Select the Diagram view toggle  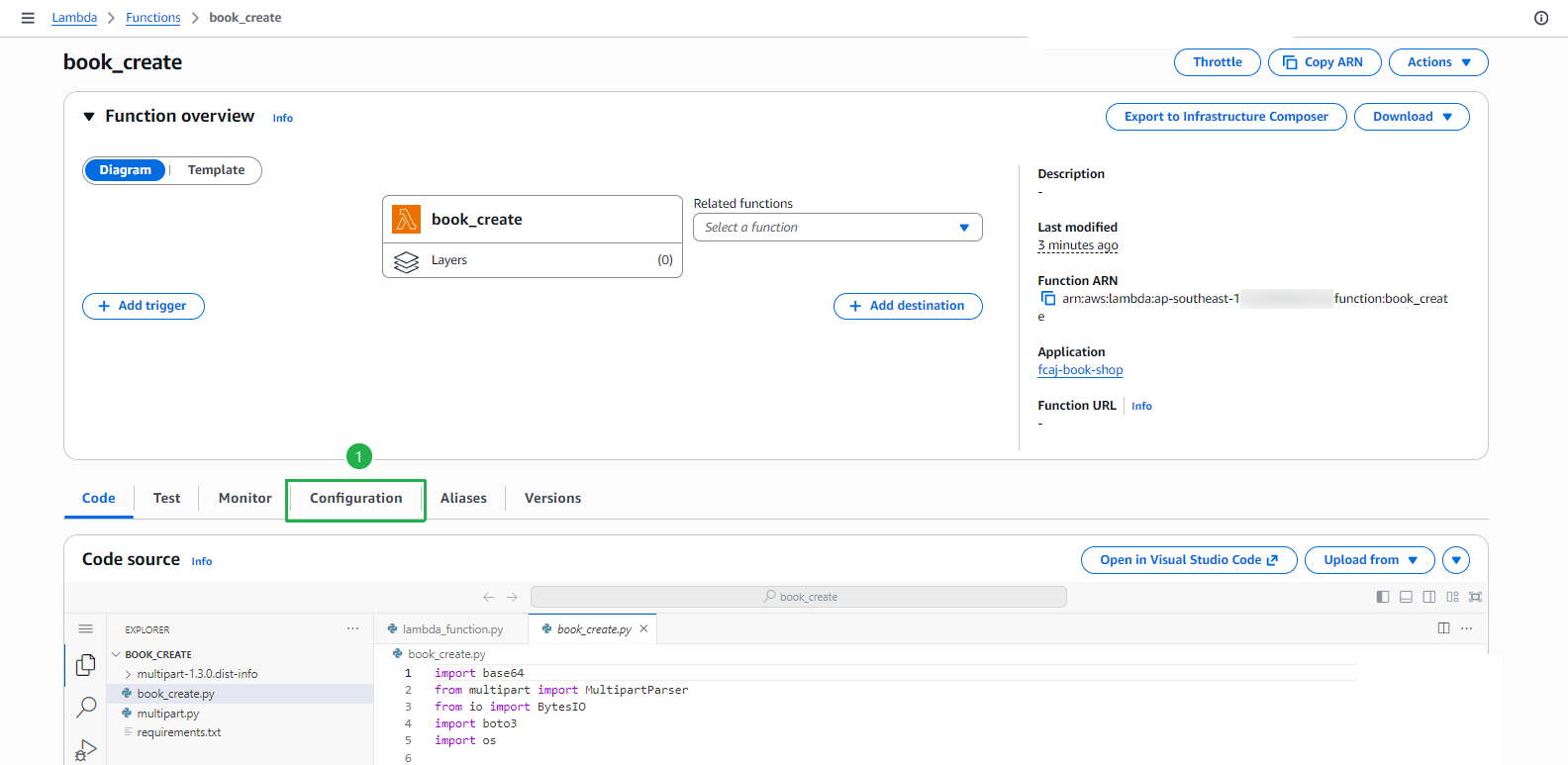[126, 170]
